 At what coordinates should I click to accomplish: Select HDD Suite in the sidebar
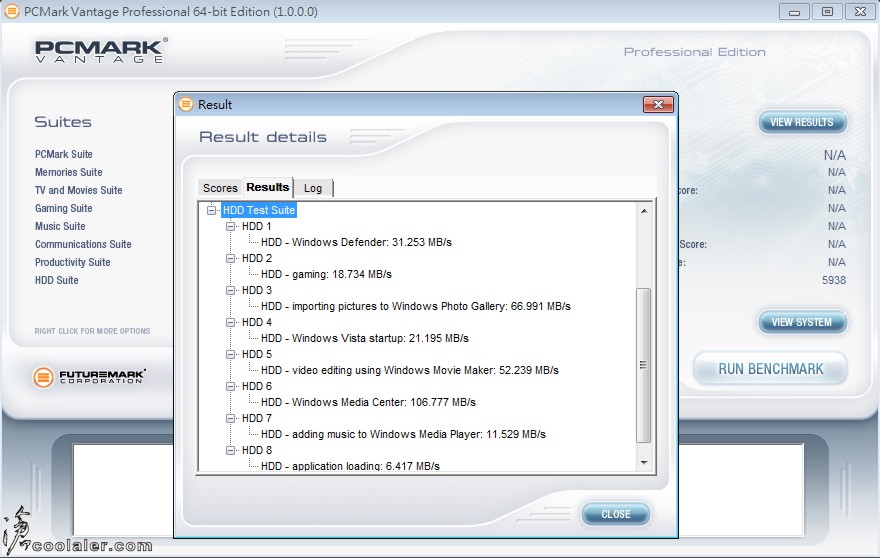[57, 280]
